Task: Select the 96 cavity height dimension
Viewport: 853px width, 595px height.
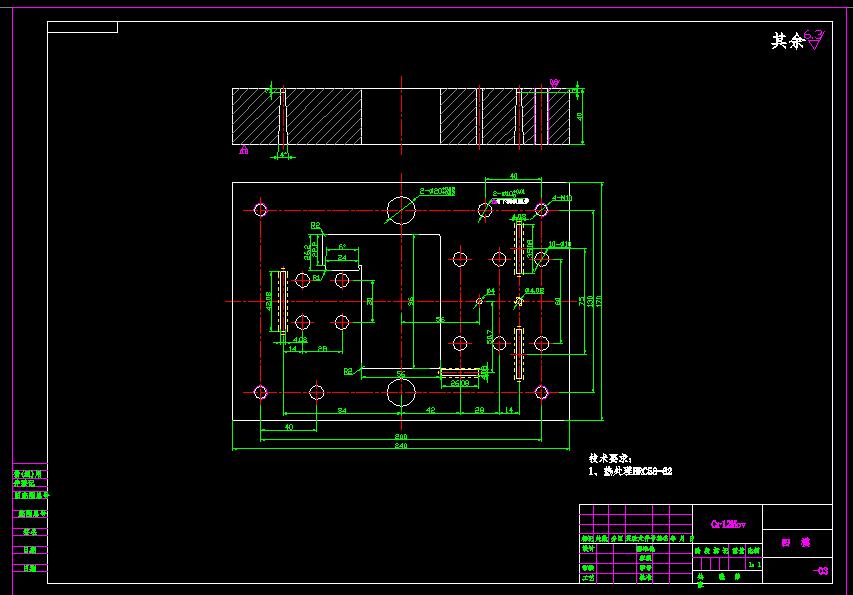Action: 411,301
